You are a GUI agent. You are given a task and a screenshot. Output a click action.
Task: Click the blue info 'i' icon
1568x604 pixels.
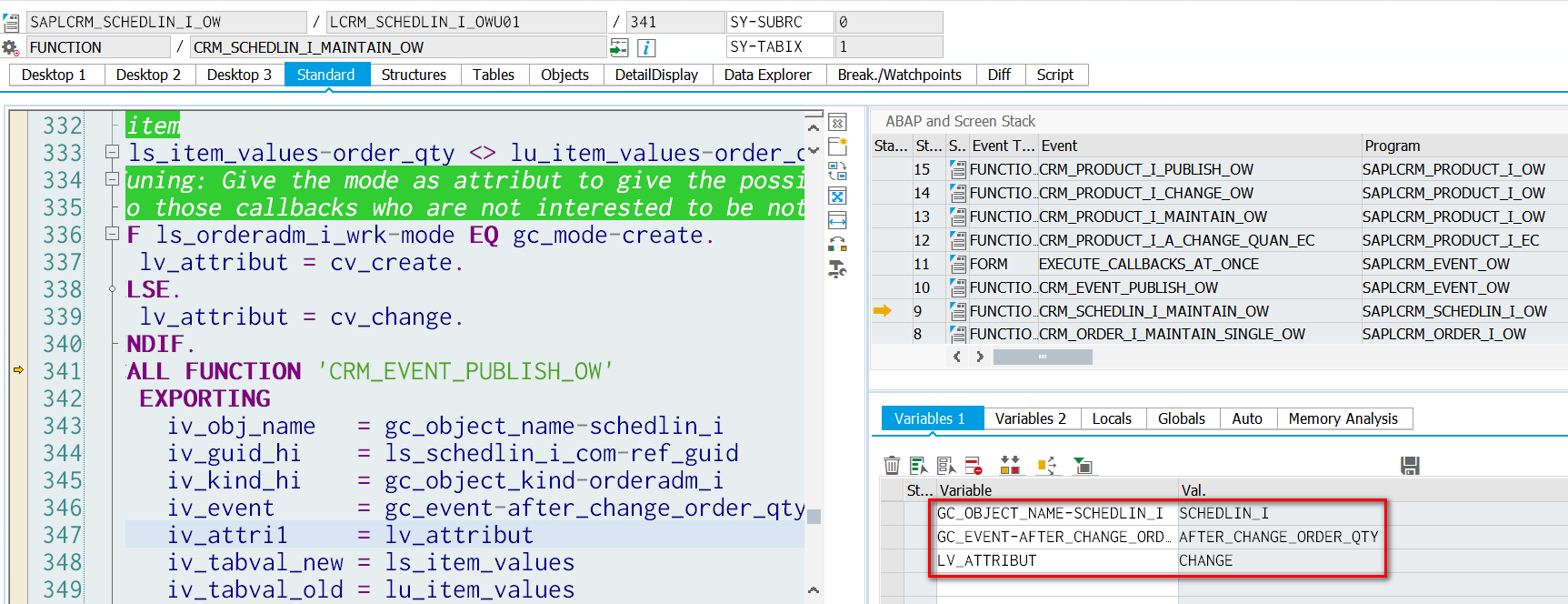coord(646,47)
